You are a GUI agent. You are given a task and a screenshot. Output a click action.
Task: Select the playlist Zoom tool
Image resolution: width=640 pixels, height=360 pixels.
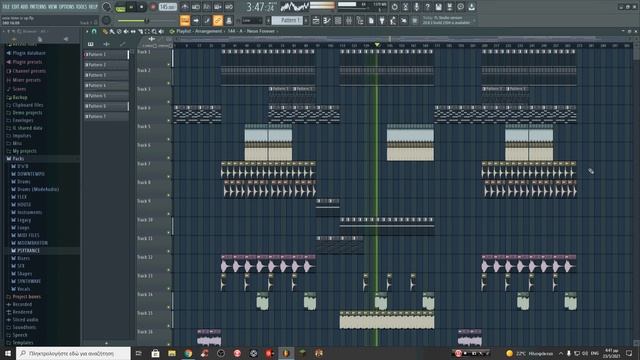[x=154, y=31]
